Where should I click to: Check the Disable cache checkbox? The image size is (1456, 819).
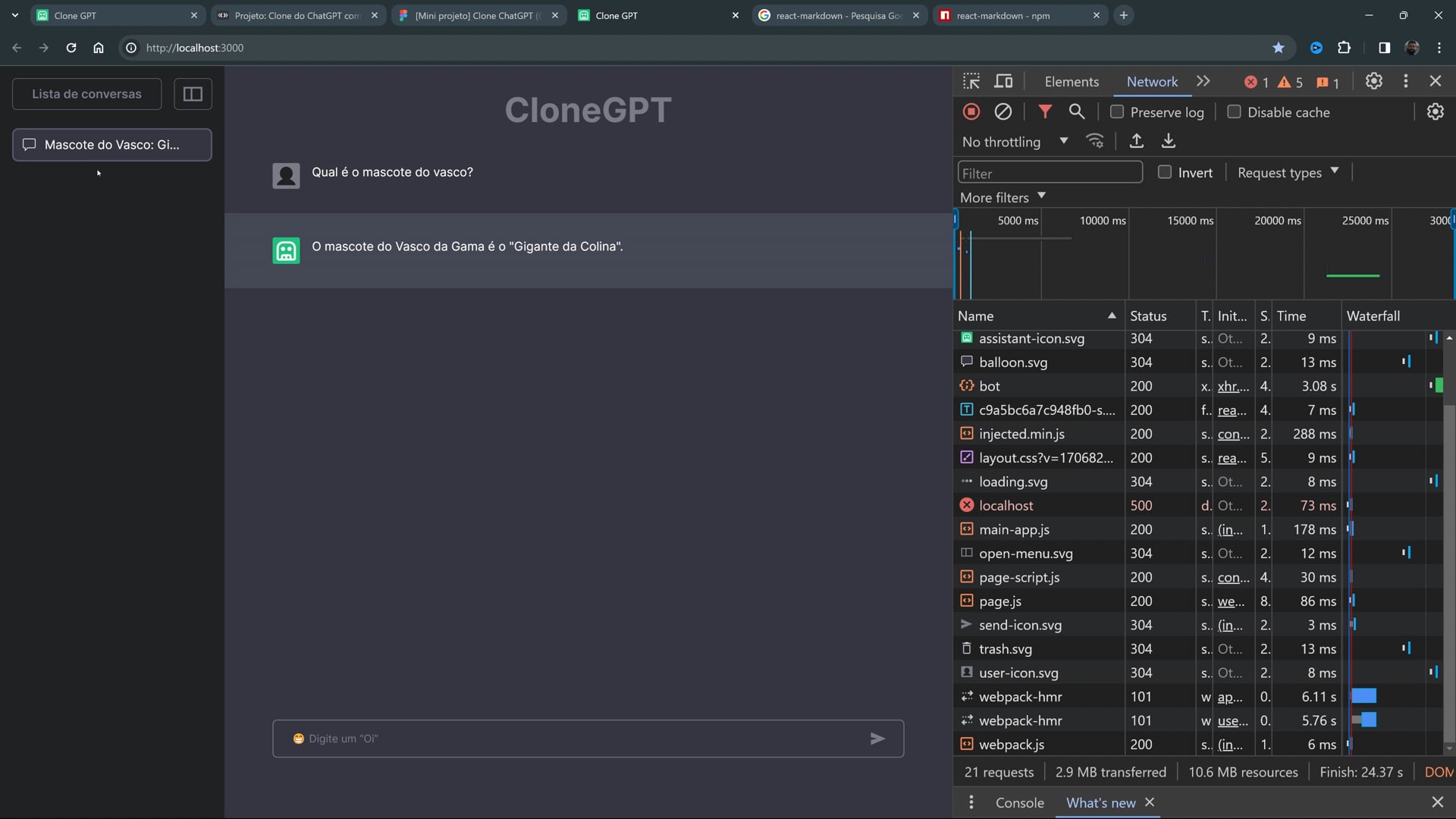(x=1235, y=111)
